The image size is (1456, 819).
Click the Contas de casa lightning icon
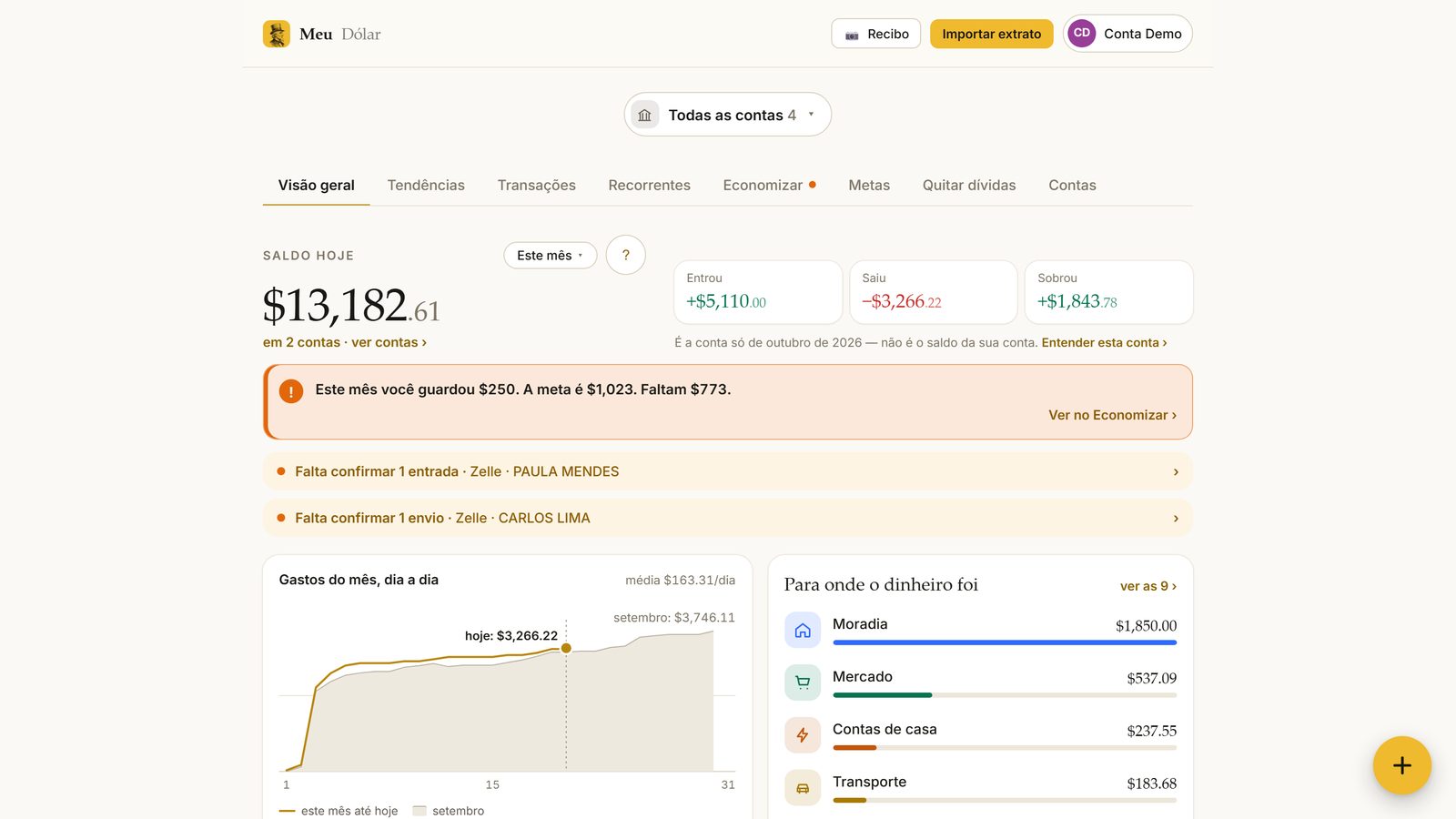point(803,735)
